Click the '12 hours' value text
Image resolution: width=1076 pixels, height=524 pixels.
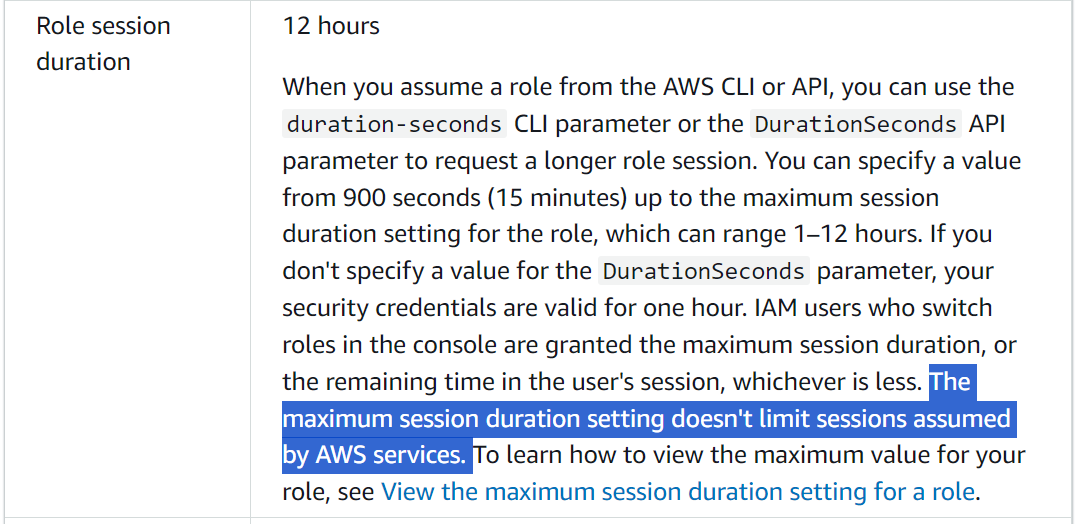coord(331,26)
